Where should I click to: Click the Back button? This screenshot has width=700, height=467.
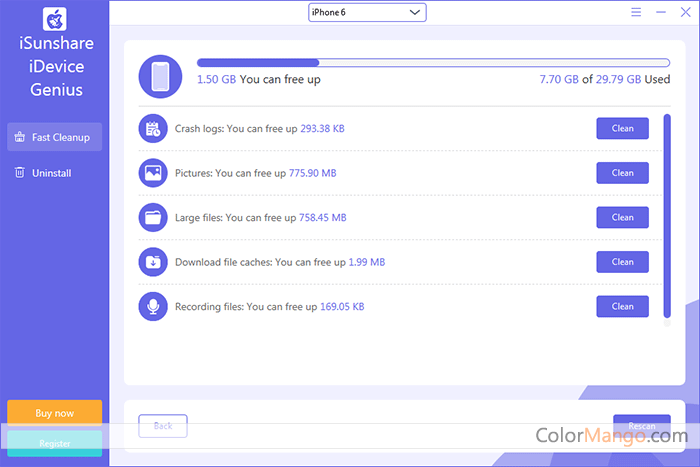[163, 426]
